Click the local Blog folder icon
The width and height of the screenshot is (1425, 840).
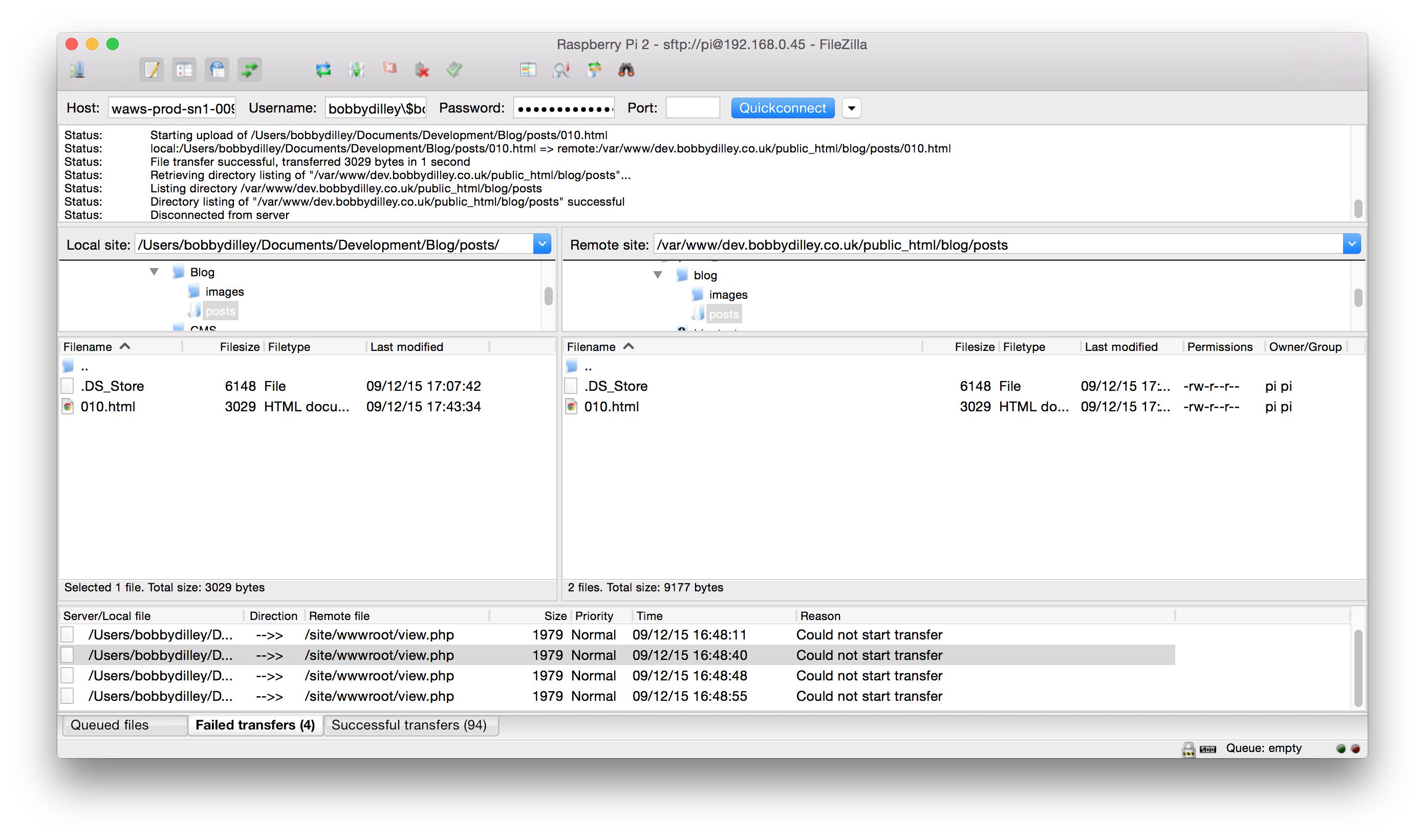coord(179,272)
